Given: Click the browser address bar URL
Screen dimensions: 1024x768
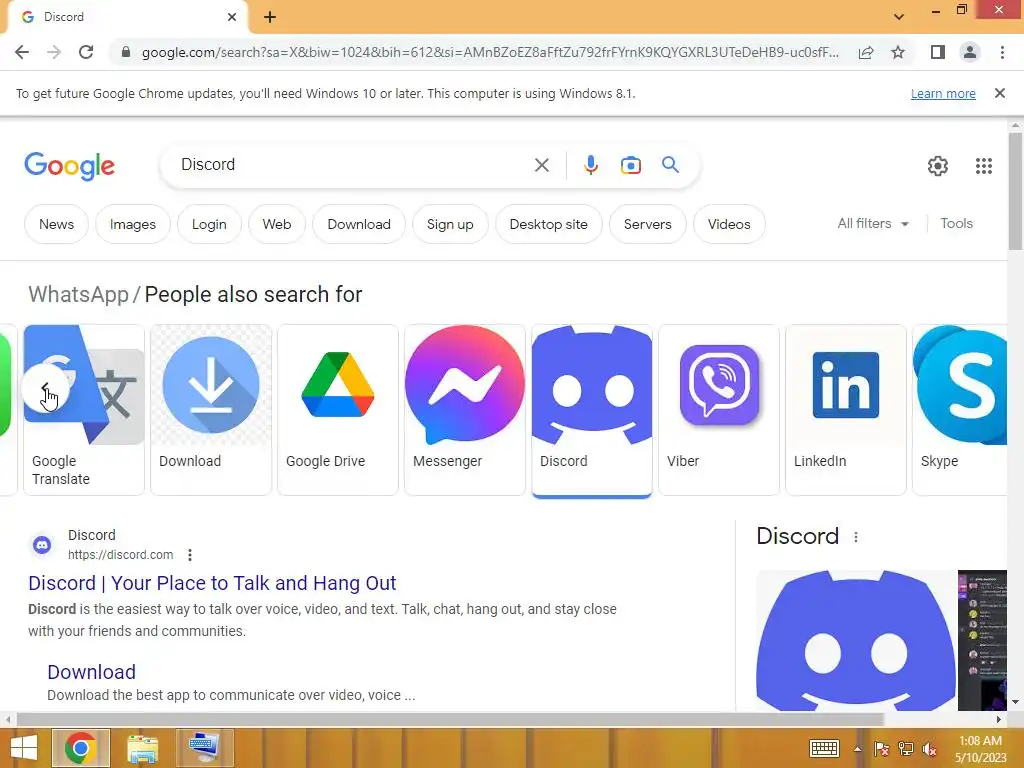Looking at the screenshot, I should (490, 52).
